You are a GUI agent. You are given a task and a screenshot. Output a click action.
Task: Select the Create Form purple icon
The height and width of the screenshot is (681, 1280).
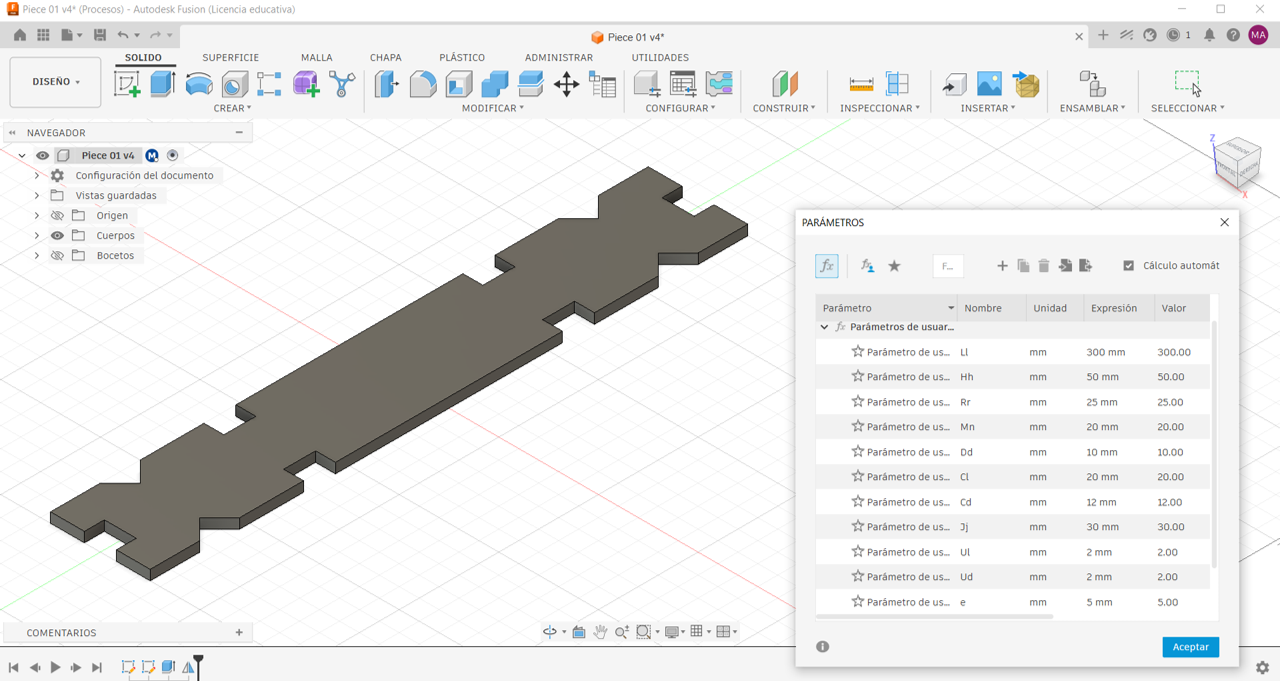click(306, 84)
